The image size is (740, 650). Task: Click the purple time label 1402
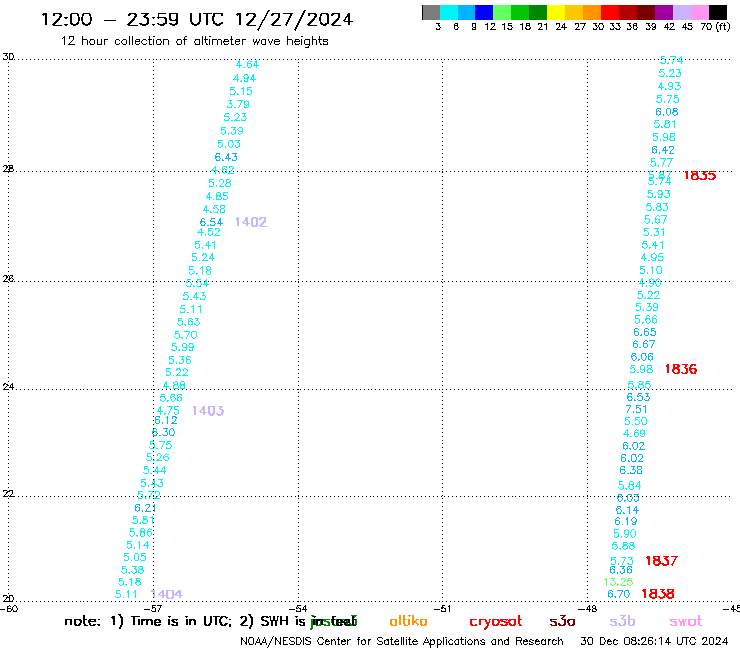point(251,222)
